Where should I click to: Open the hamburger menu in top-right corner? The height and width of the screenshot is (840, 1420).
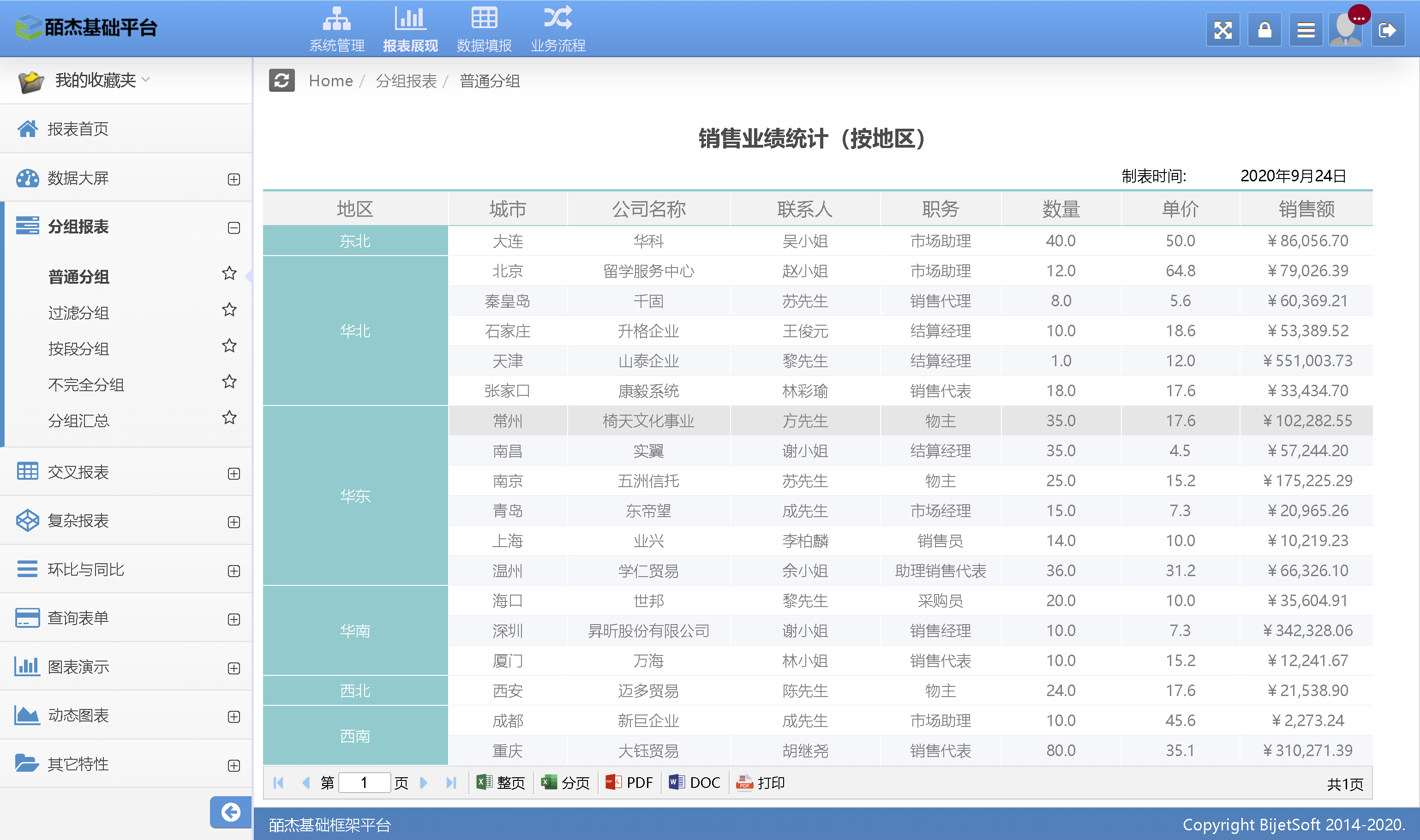pos(1306,30)
